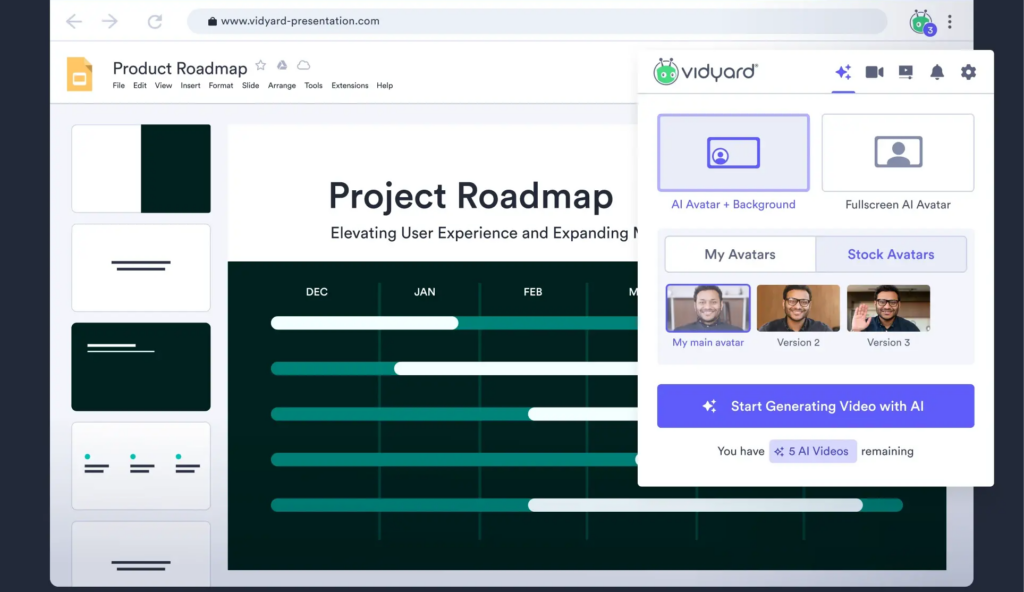Star the Product Roadmap document
The image size is (1024, 592).
(x=261, y=65)
